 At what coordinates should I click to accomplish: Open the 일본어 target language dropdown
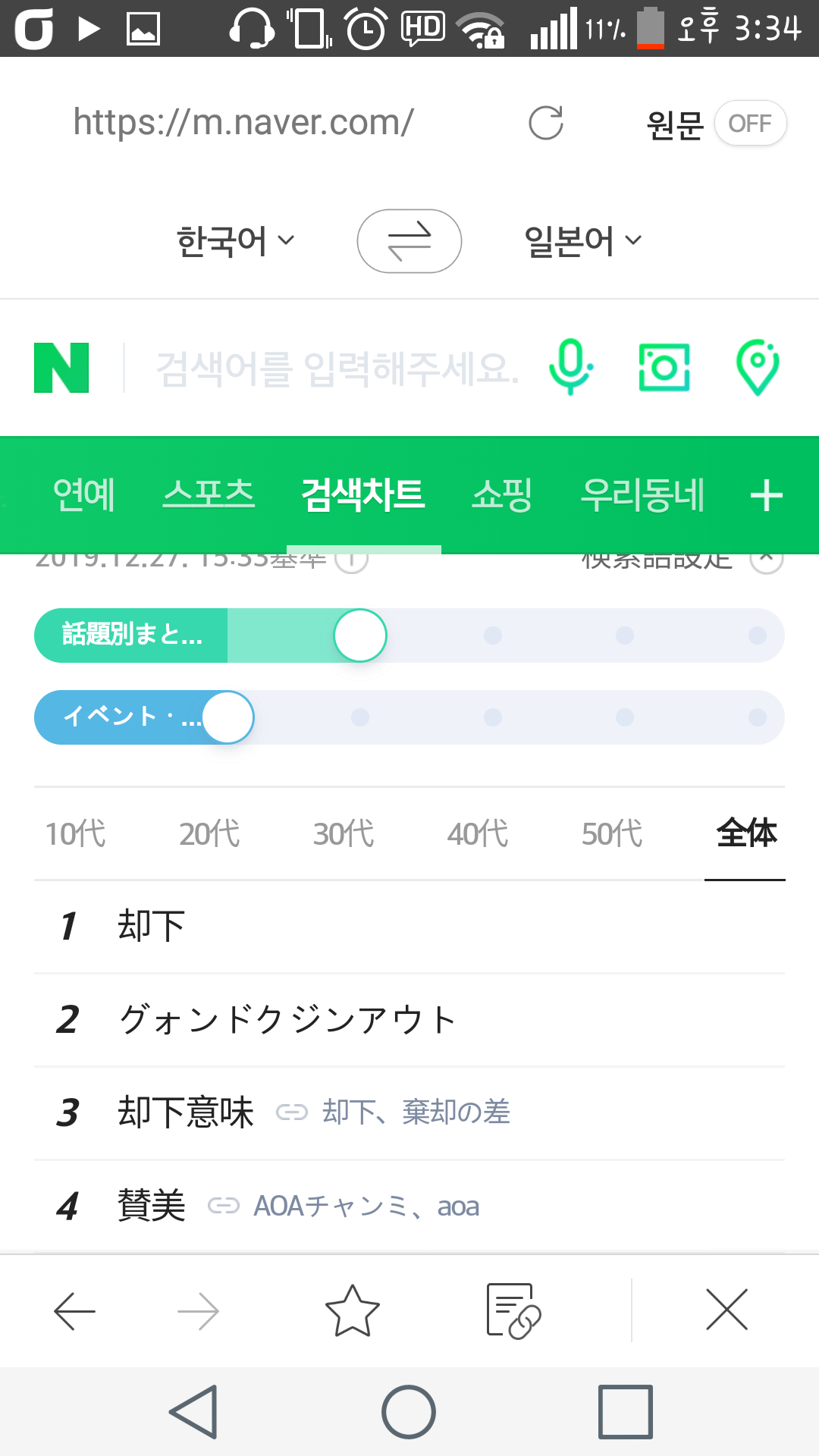[582, 241]
